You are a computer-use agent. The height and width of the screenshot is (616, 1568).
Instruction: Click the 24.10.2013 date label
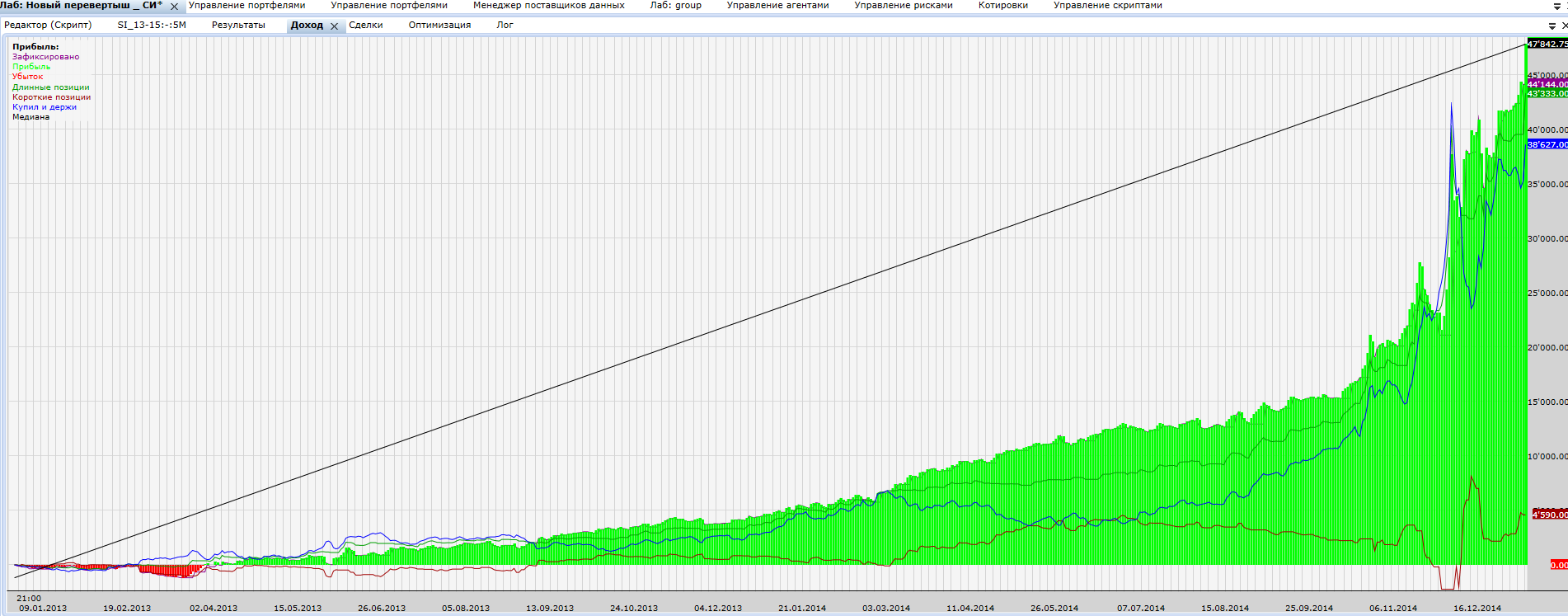click(x=634, y=609)
